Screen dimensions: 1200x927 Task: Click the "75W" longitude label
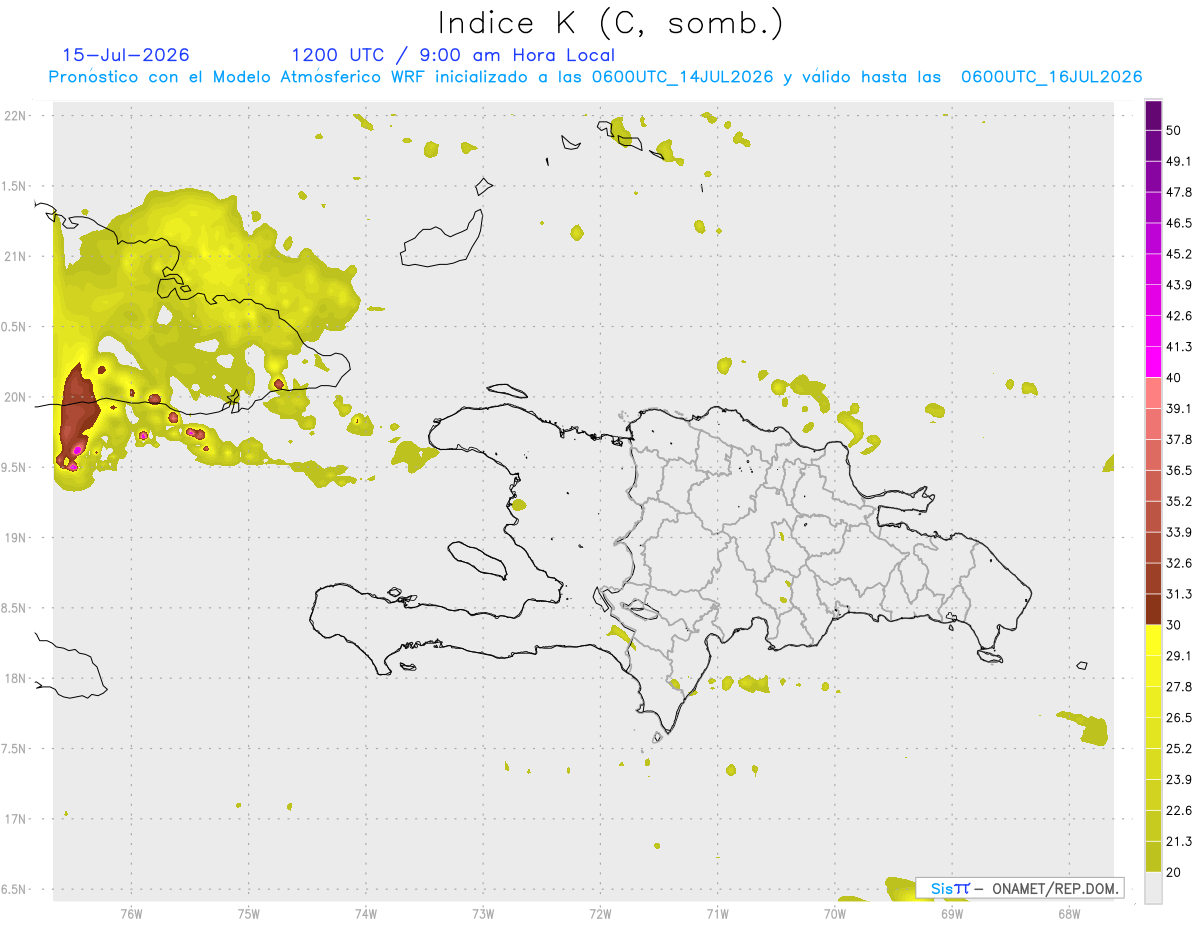(x=248, y=913)
